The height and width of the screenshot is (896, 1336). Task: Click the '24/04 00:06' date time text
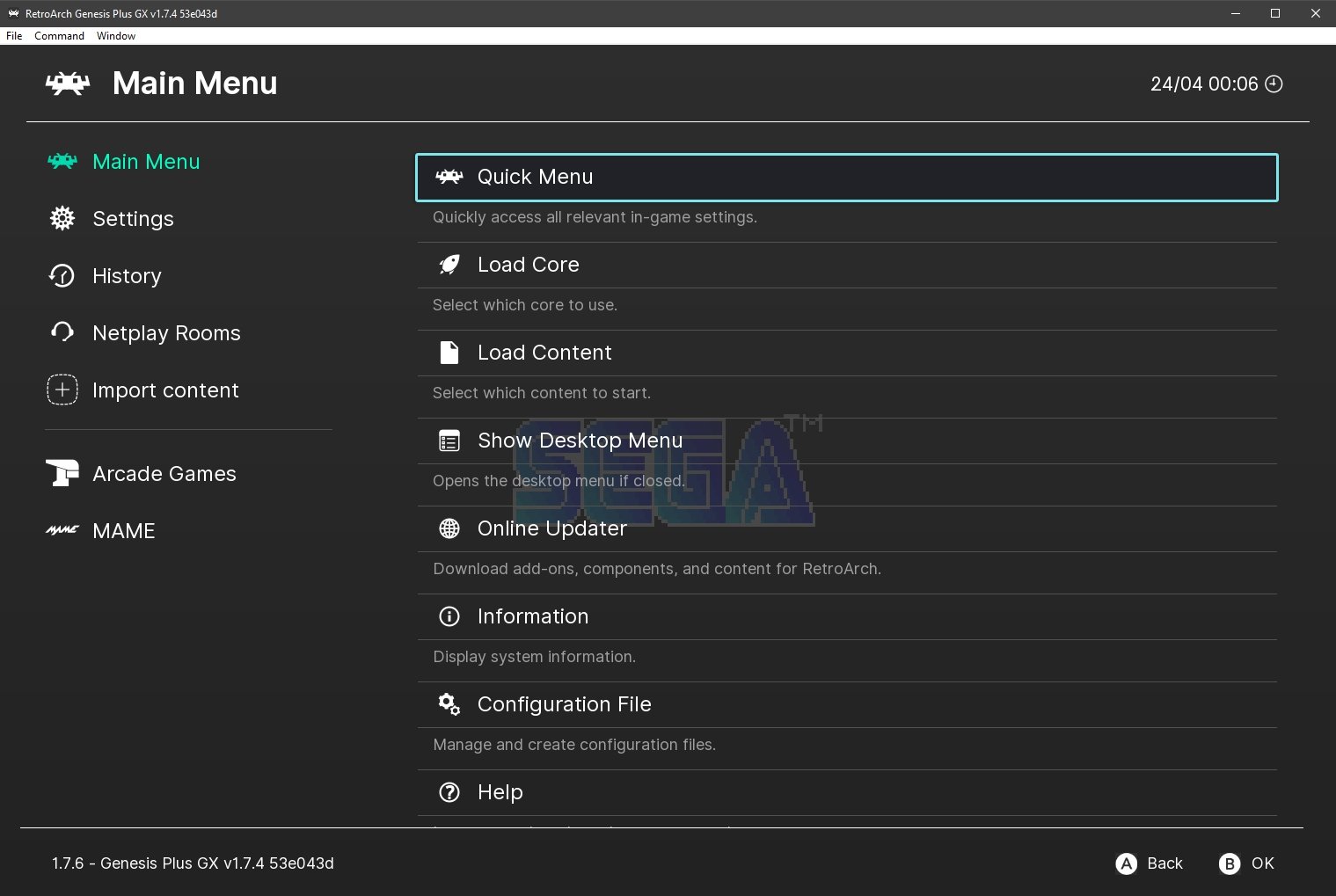coord(1204,84)
